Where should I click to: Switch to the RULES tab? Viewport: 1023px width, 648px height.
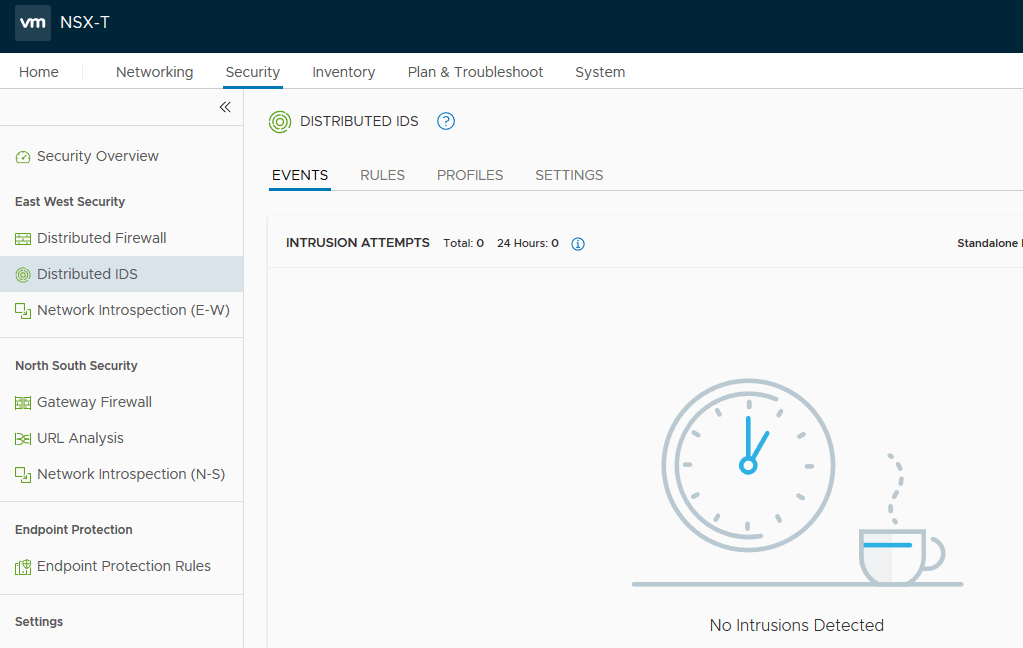click(x=382, y=175)
